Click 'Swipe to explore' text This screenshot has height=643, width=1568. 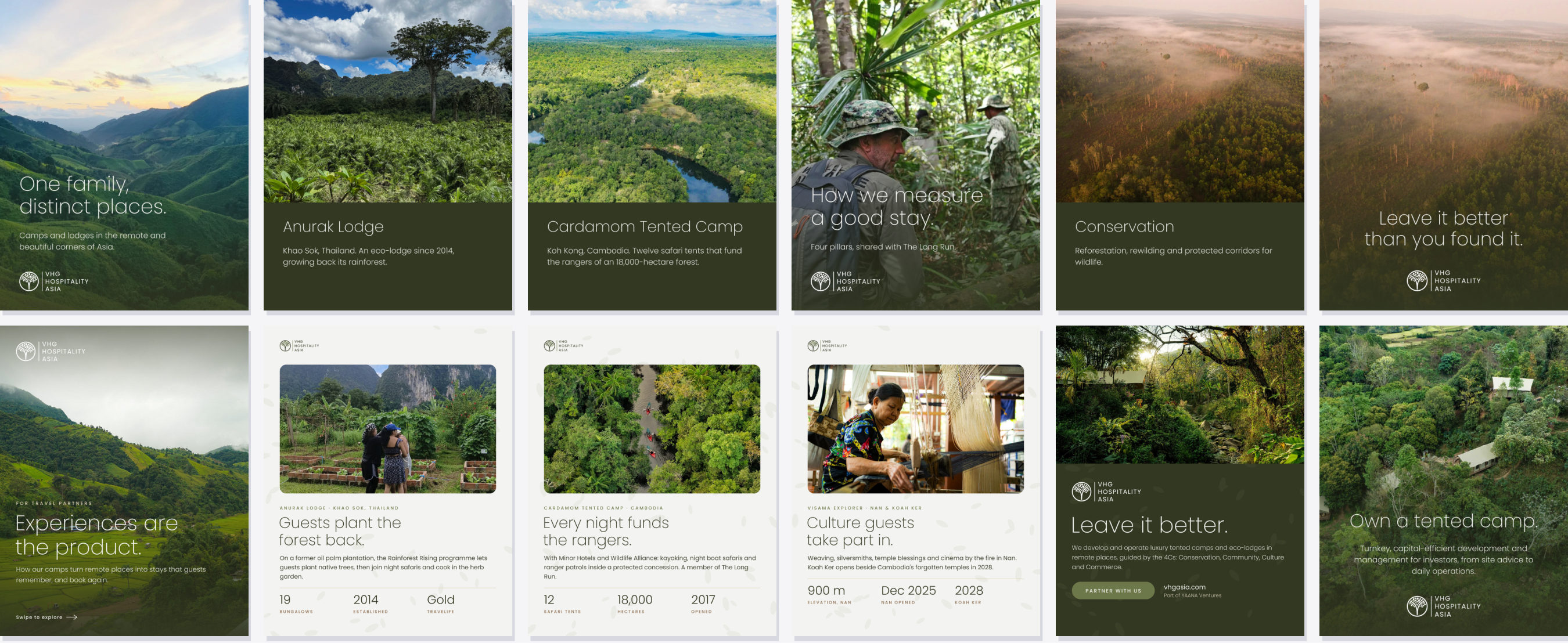pos(39,617)
